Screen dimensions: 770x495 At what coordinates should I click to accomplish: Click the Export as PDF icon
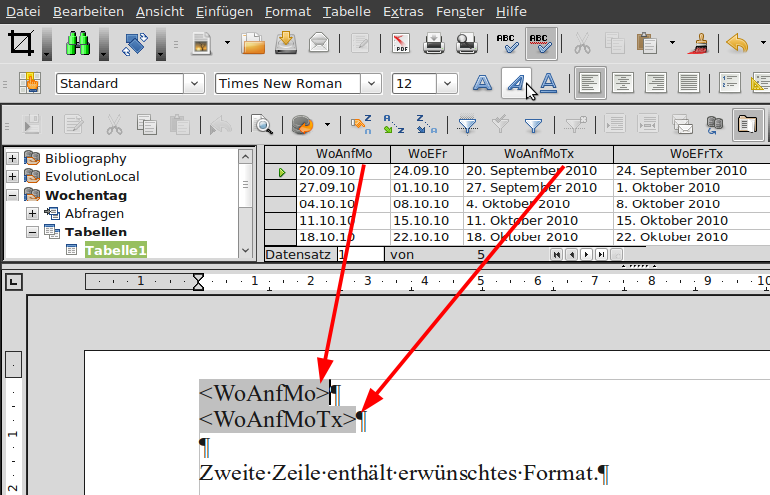pos(402,43)
